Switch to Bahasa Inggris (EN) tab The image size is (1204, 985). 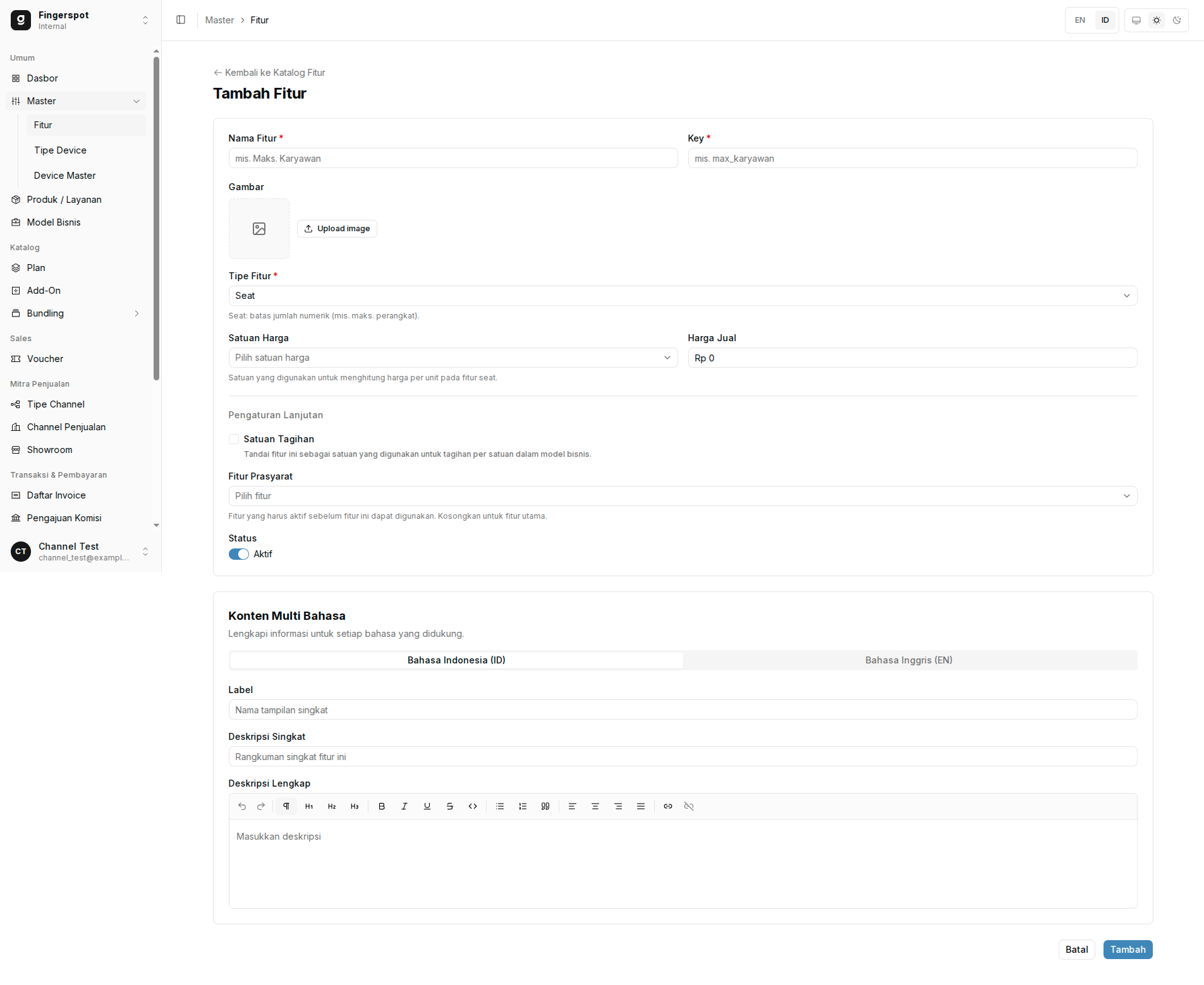[x=909, y=660]
